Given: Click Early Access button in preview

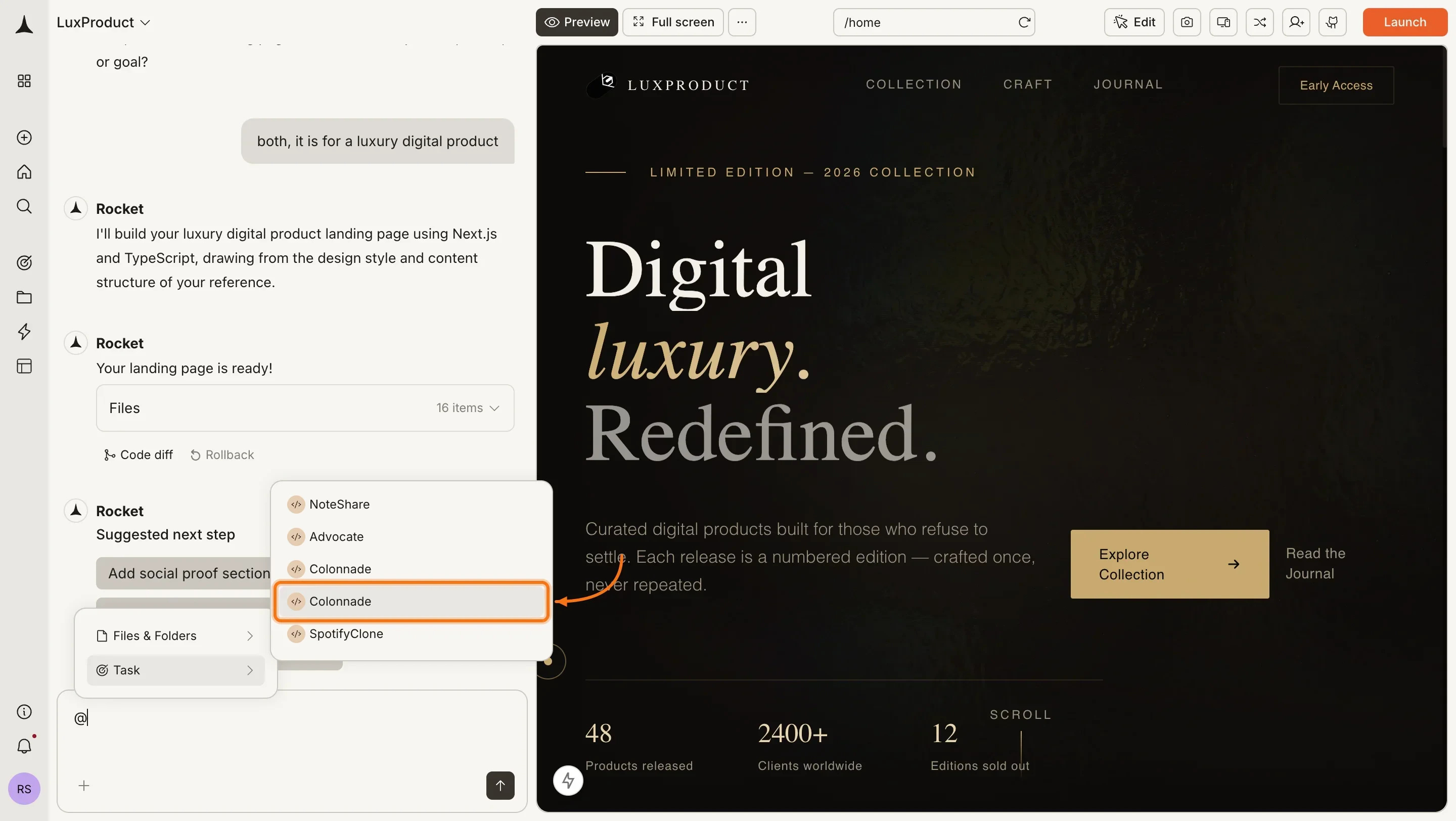Looking at the screenshot, I should coord(1336,85).
